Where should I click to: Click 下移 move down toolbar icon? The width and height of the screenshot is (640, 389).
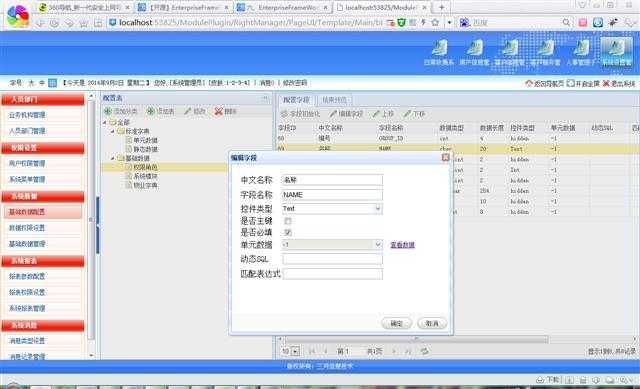[407, 113]
